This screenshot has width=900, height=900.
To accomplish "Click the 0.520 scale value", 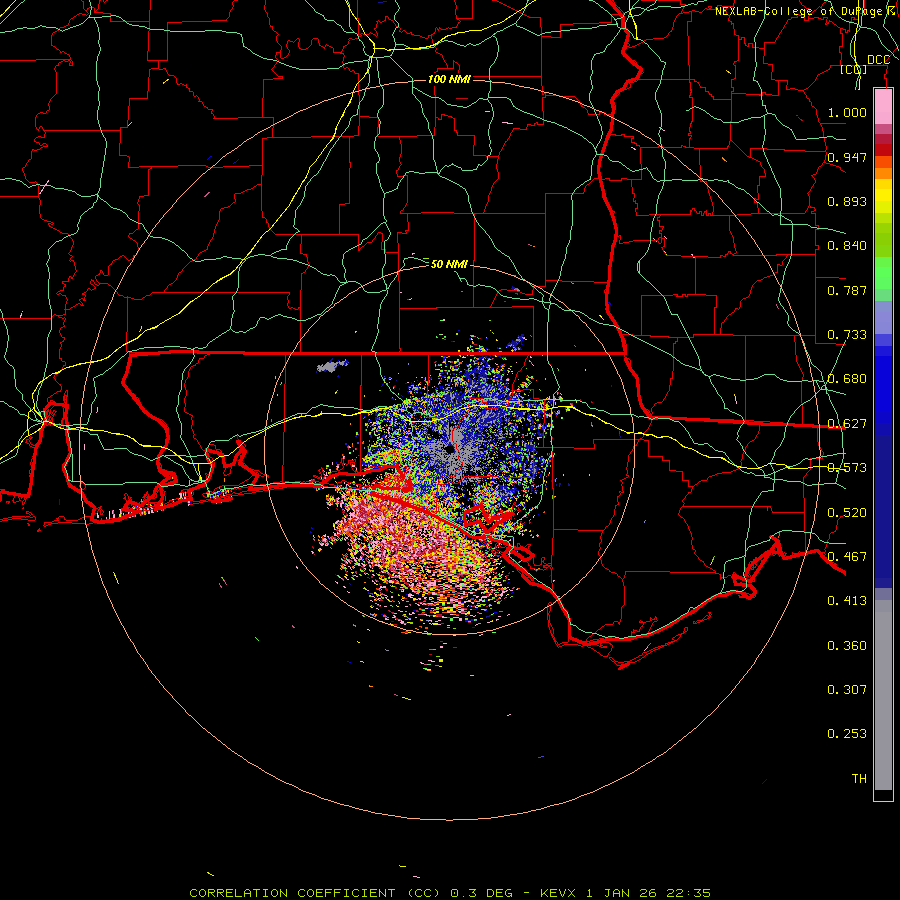I will 847,513.
